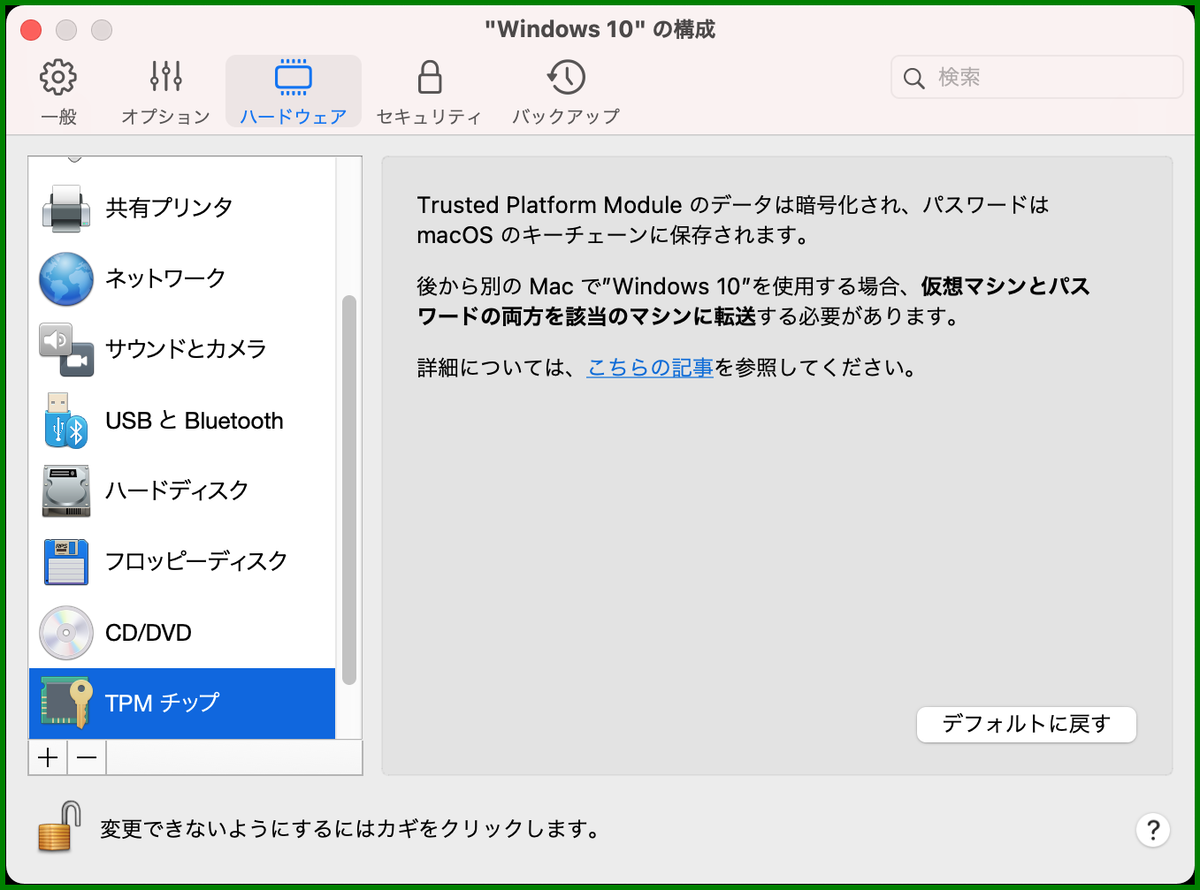Click the 共有プリンタ label in the list
Screen dimensions: 1200x890
click(169, 208)
